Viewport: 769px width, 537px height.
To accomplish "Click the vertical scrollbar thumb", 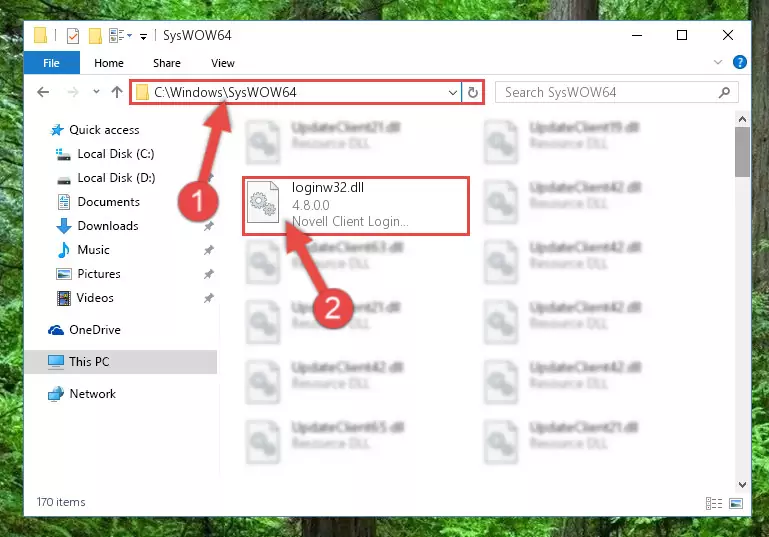I will tap(742, 152).
